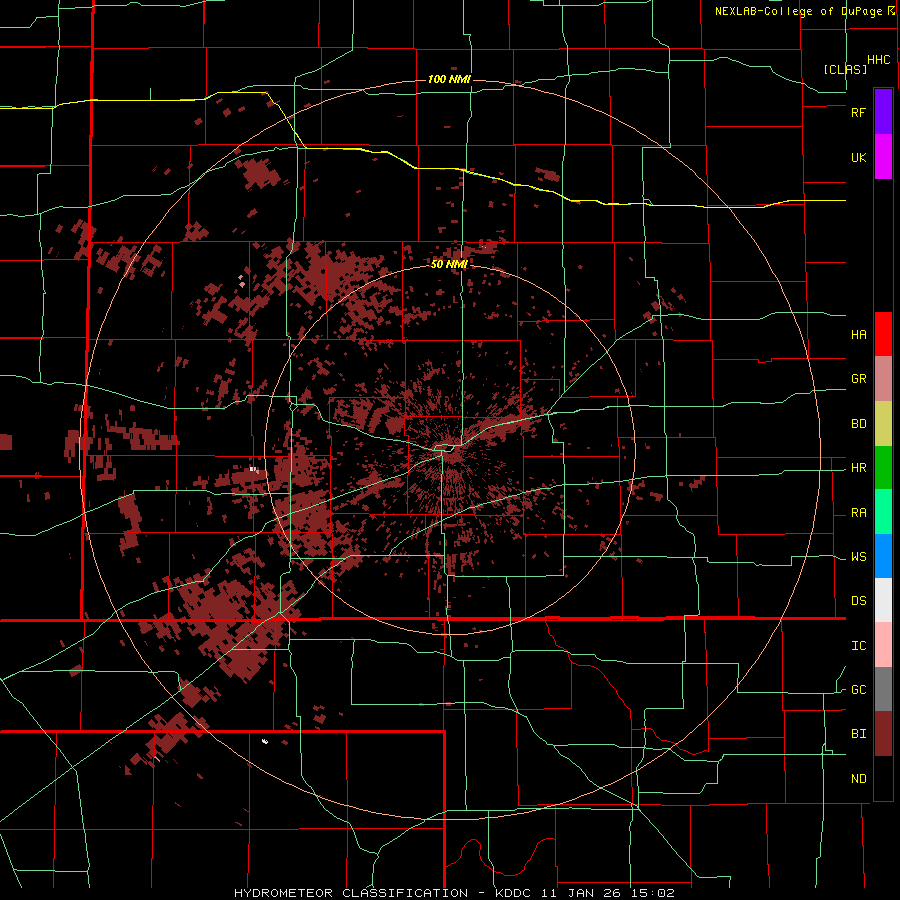This screenshot has width=900, height=900.
Task: Click the GR legend label
Action: point(858,379)
